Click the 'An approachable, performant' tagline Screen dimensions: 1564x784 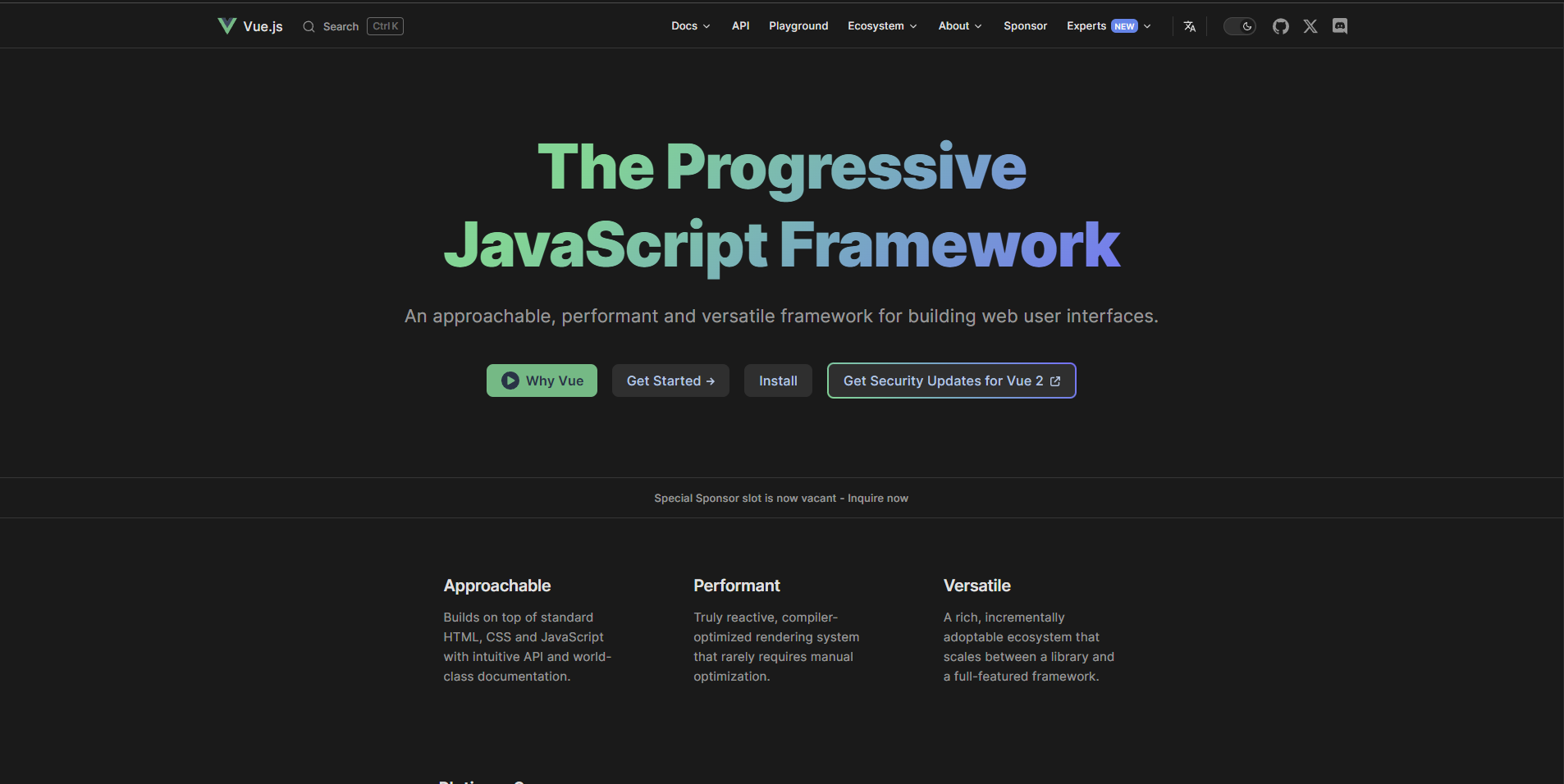point(781,317)
